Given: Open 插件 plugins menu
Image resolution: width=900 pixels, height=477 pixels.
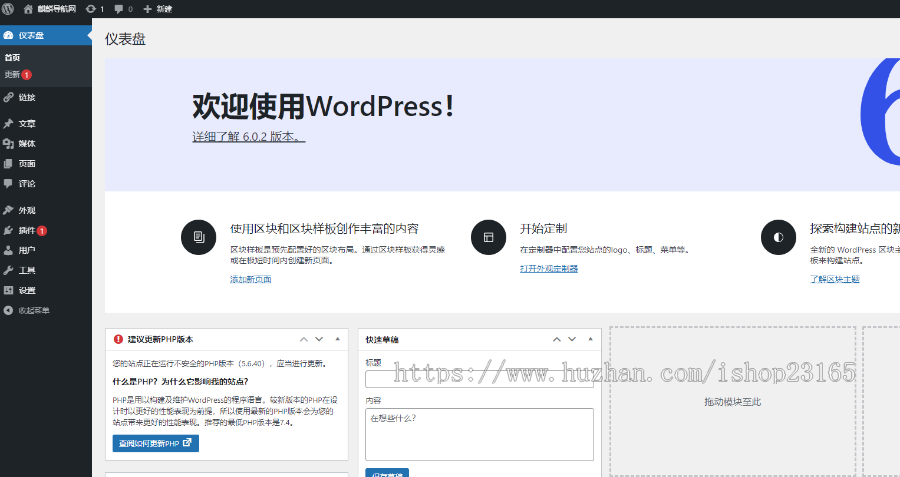Looking at the screenshot, I should coord(46,230).
